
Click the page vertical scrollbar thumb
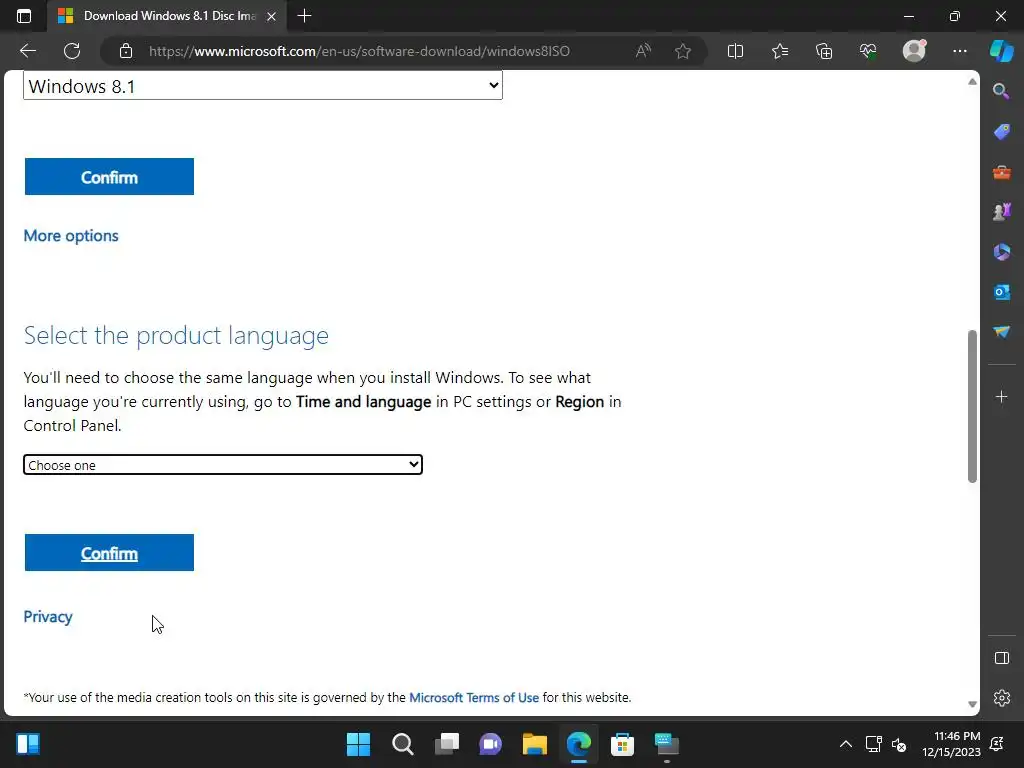pyautogui.click(x=972, y=406)
